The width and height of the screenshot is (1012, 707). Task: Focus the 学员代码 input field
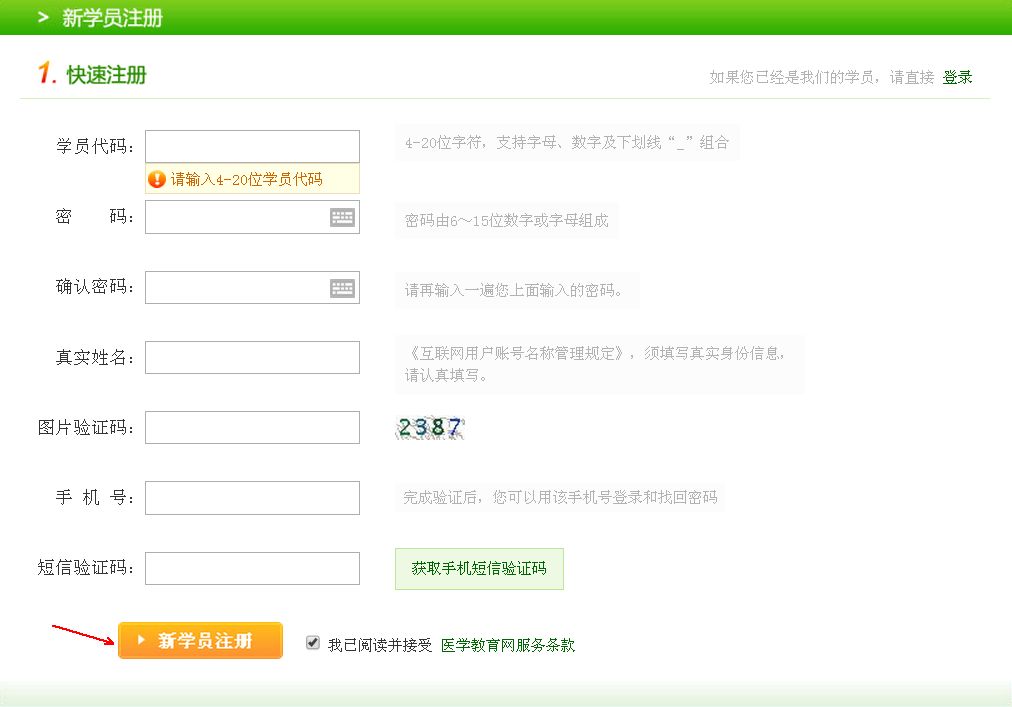252,146
